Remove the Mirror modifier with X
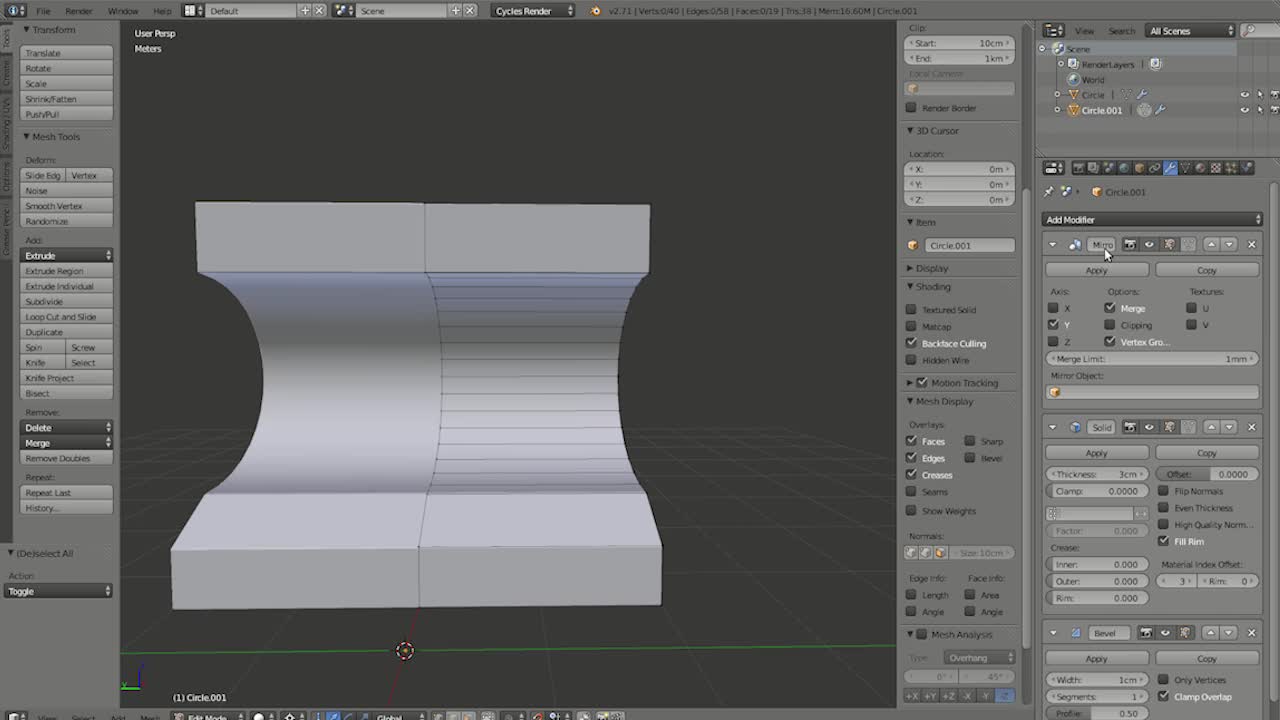This screenshot has height=720, width=1280. coord(1251,245)
